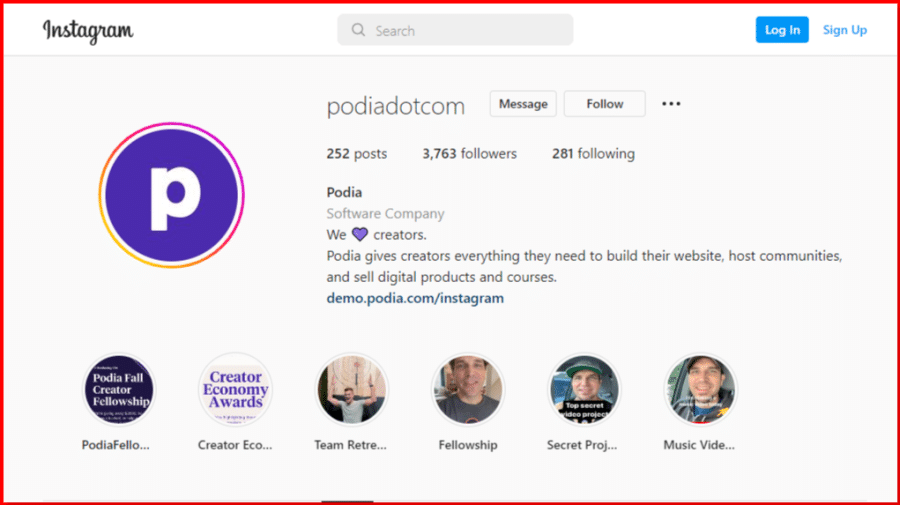Open the three-dot options menu
This screenshot has width=900, height=505.
pyautogui.click(x=671, y=104)
